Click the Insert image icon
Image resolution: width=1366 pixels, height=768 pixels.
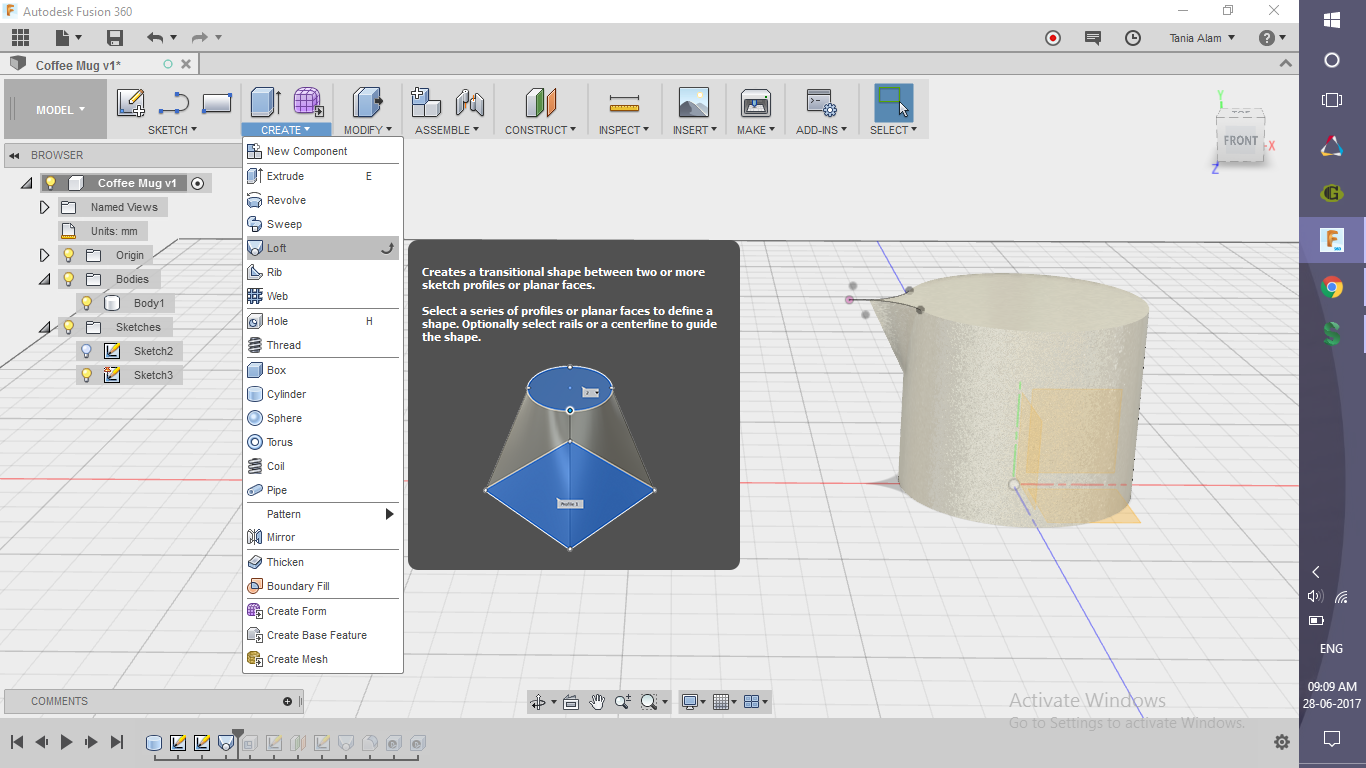694,102
